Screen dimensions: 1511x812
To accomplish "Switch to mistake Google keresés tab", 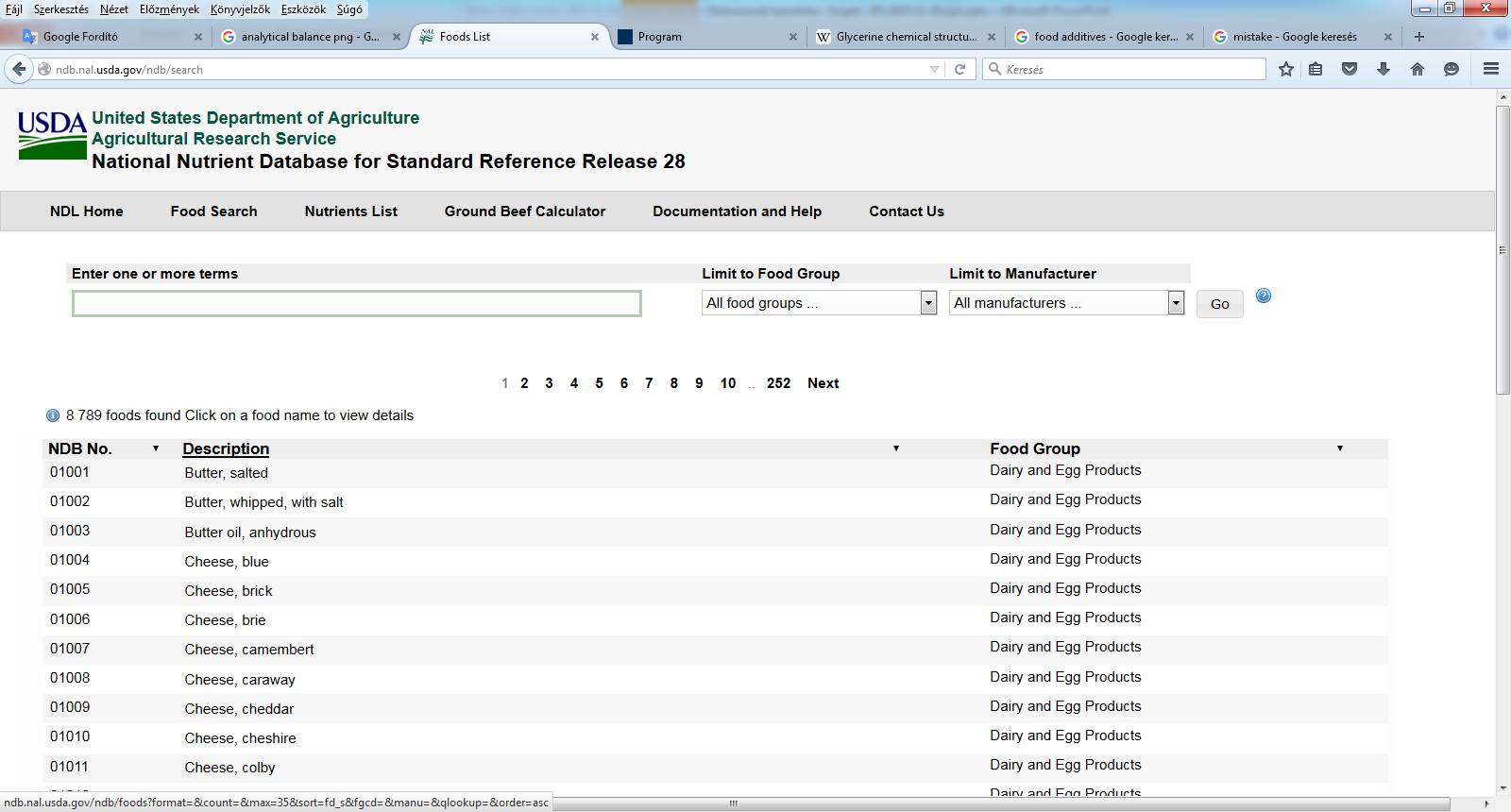I will 1301,37.
